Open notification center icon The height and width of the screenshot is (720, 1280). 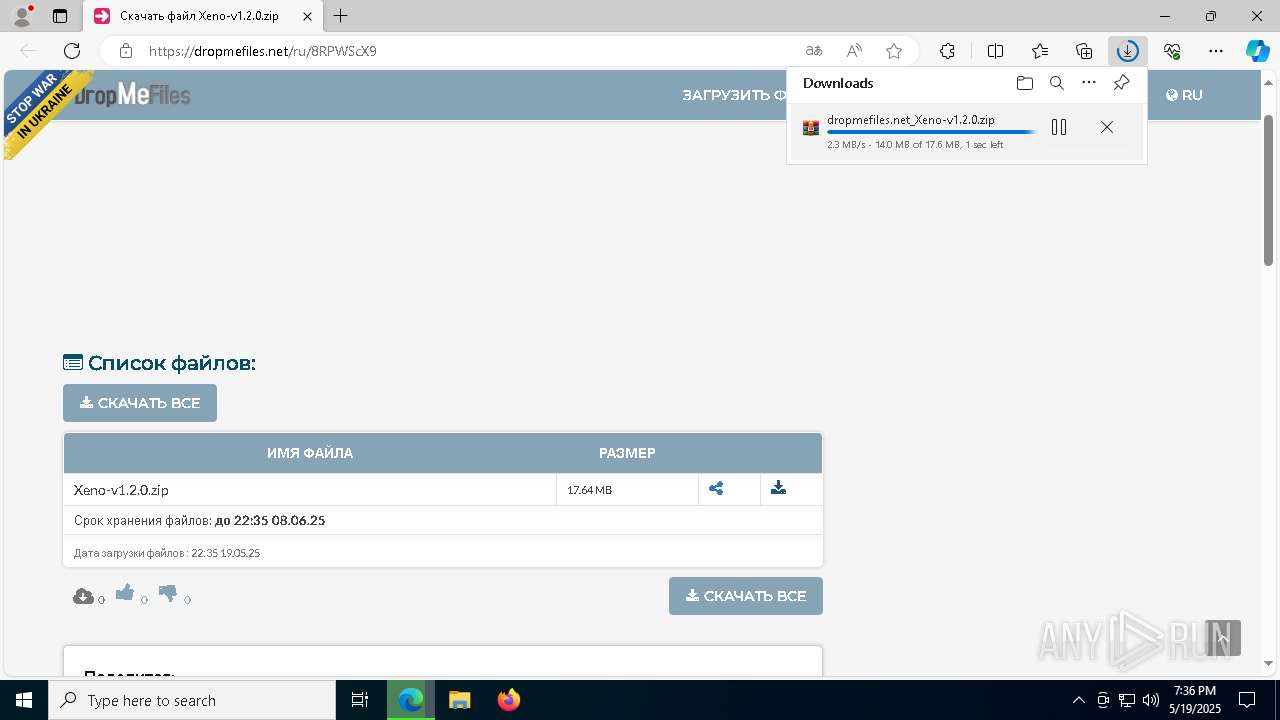(1247, 700)
